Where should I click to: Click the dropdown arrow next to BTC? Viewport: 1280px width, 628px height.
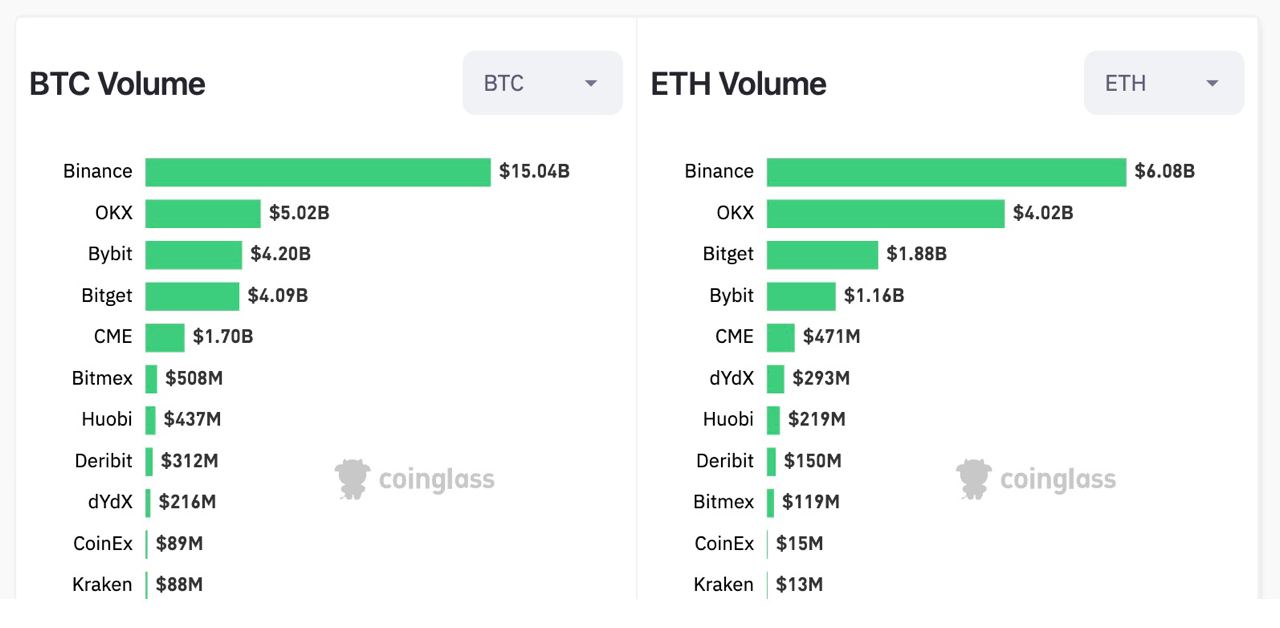[590, 83]
